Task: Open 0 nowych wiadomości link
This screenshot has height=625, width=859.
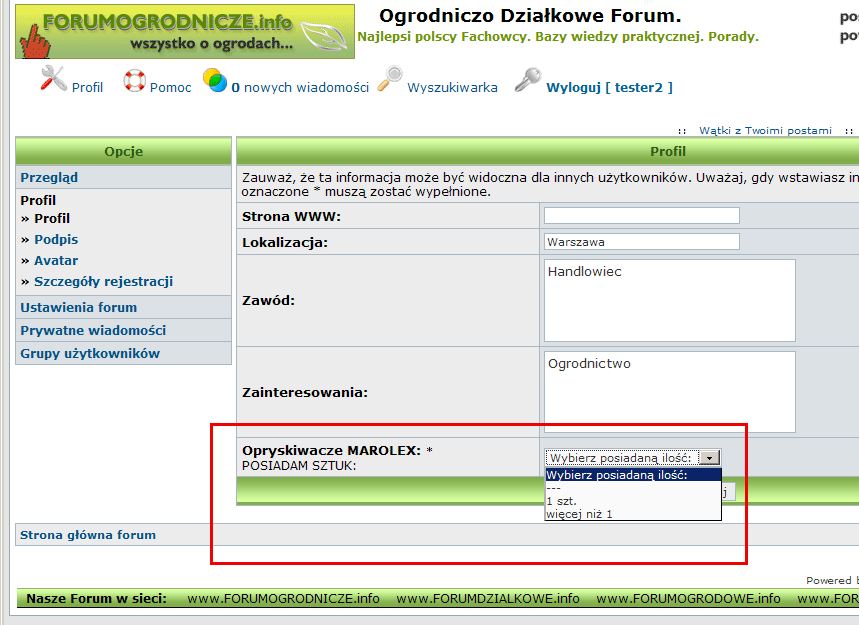Action: [x=300, y=88]
